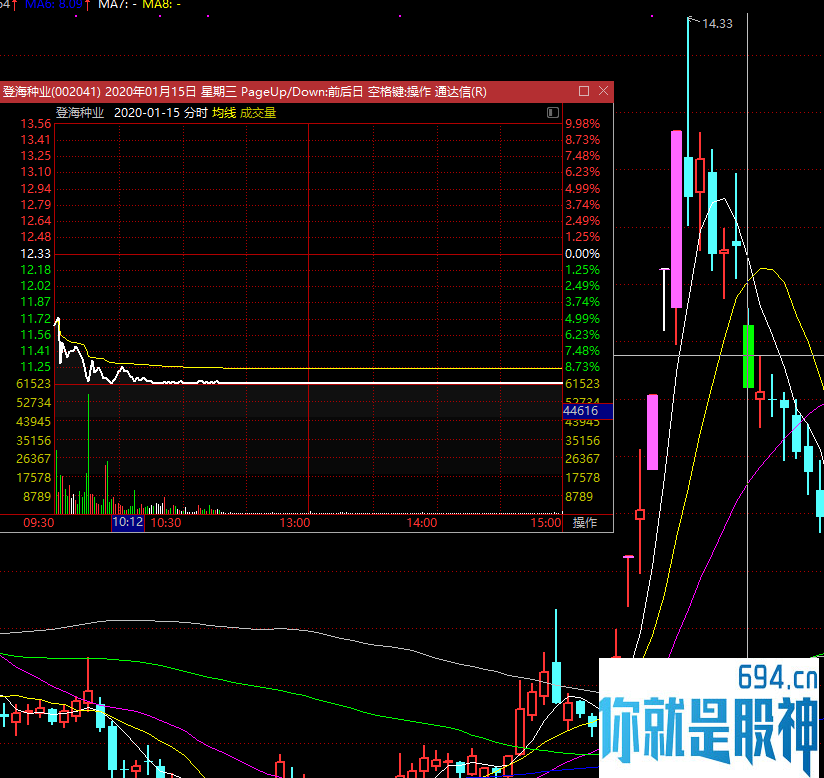Viewport: 824px width, 778px height.
Task: Click the 11.87 price axis label
Action: [x=36, y=302]
